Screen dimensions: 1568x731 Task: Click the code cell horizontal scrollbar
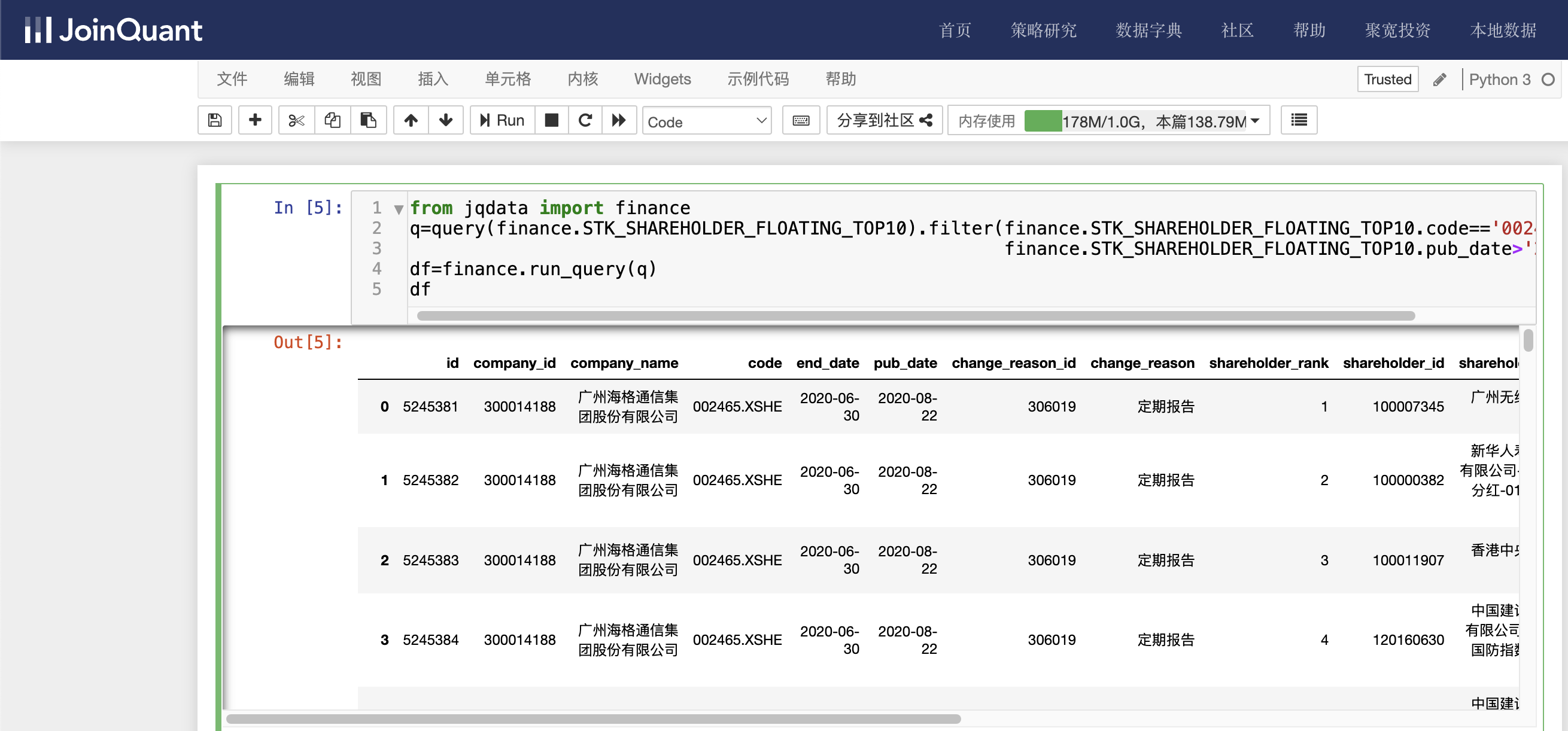tap(916, 316)
